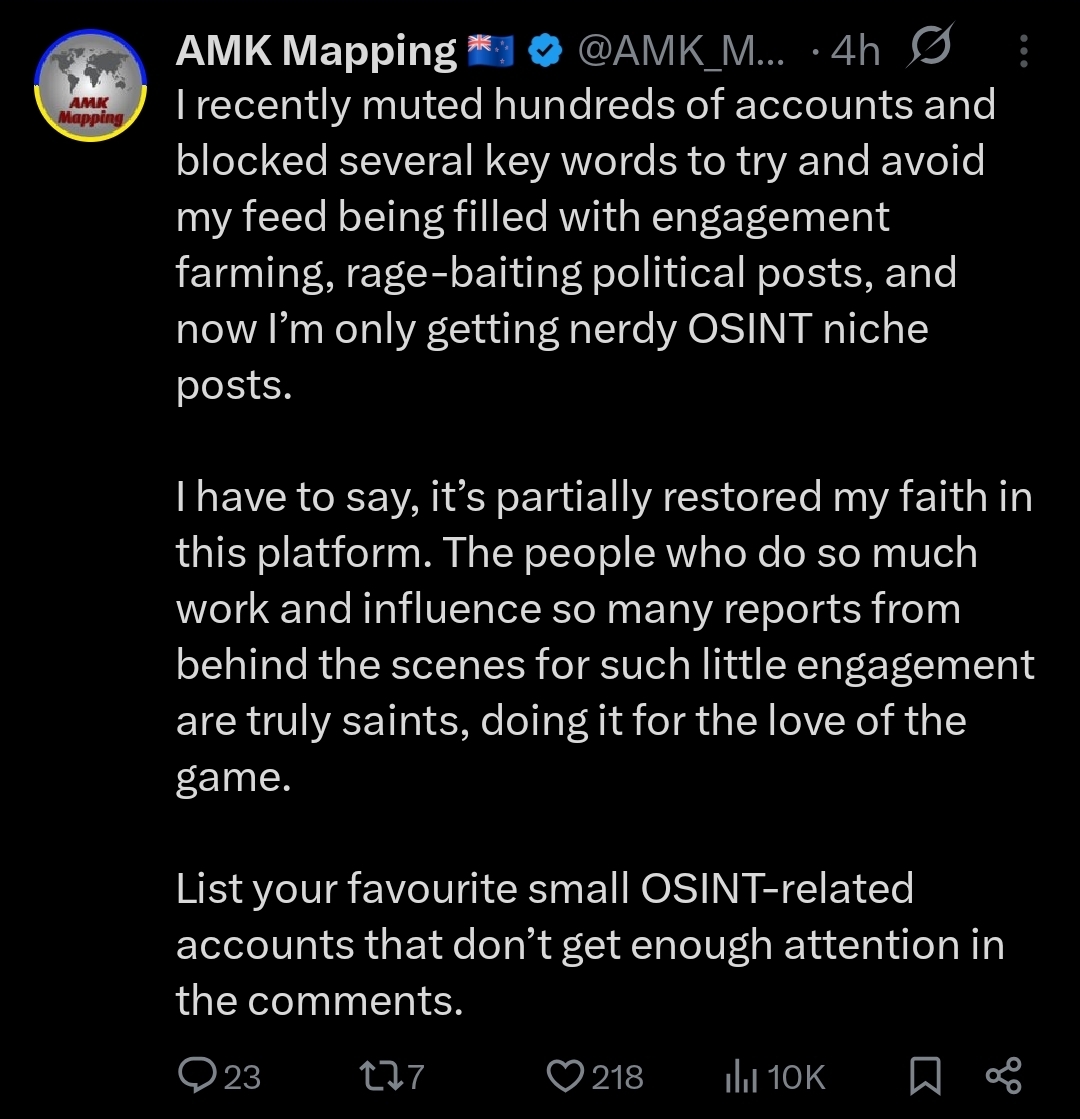Open the @AMK_M... handle link
Screen dimensions: 1080x1119
coord(681,50)
